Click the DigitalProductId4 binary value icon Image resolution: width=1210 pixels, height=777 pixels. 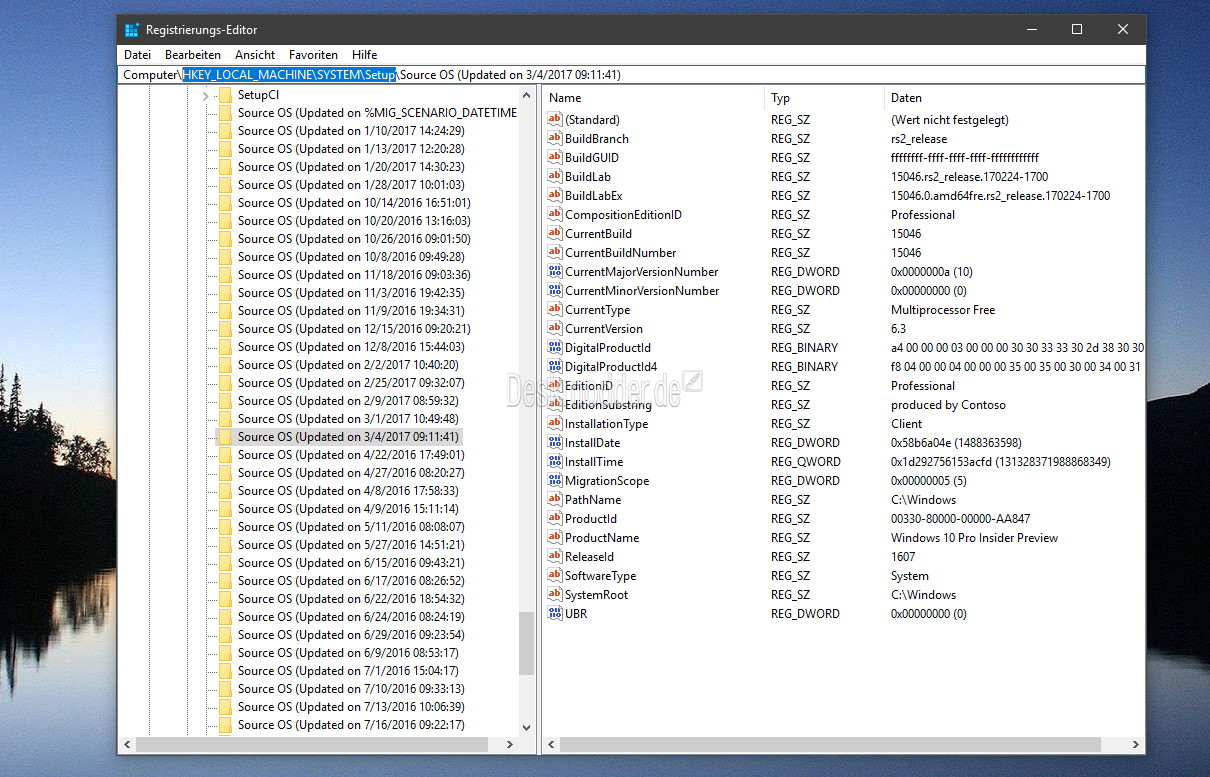(556, 367)
